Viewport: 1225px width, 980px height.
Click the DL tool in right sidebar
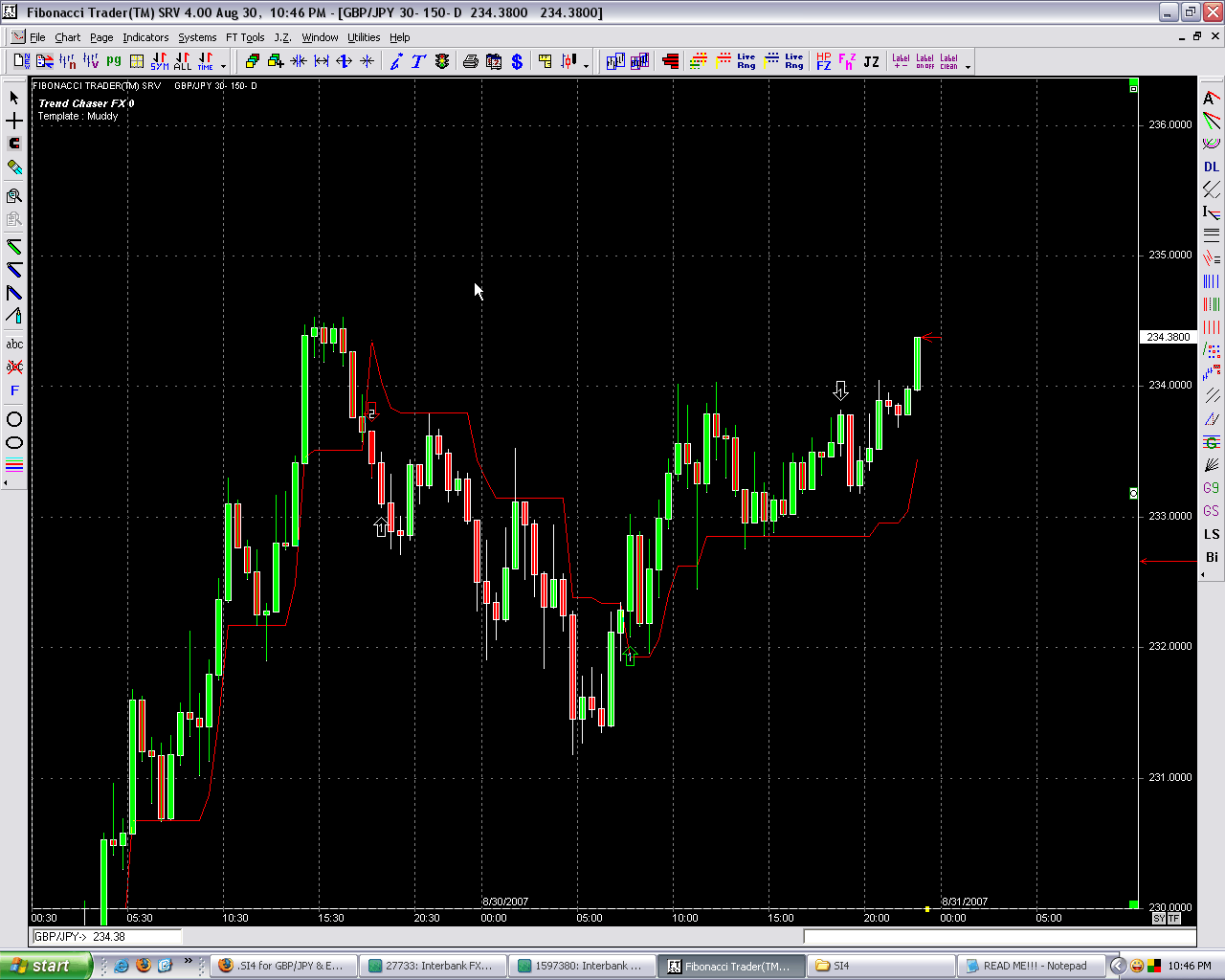click(x=1212, y=167)
